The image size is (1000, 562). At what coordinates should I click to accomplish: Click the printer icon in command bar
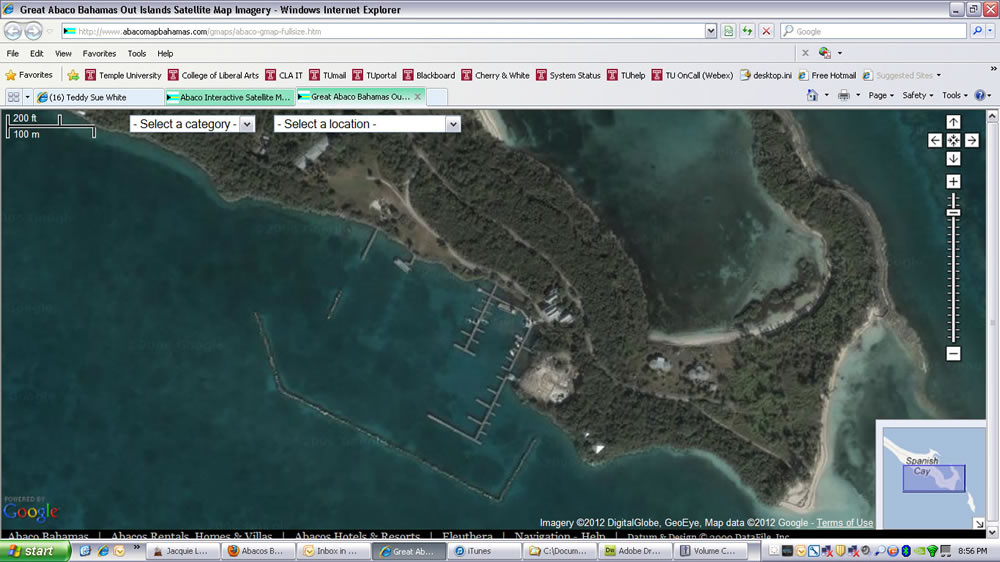[843, 96]
